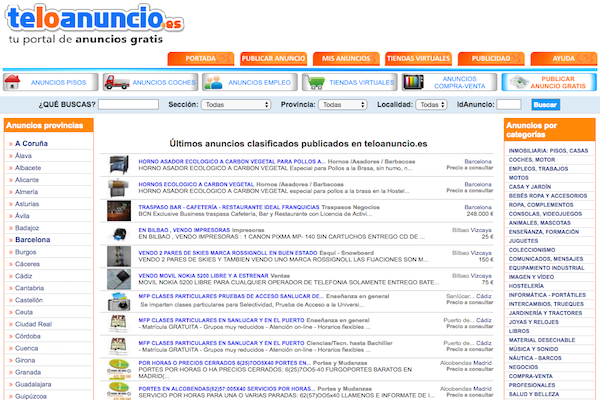This screenshot has height=400, width=600.
Task: Click the Anuncios Coches link
Action: click(164, 82)
